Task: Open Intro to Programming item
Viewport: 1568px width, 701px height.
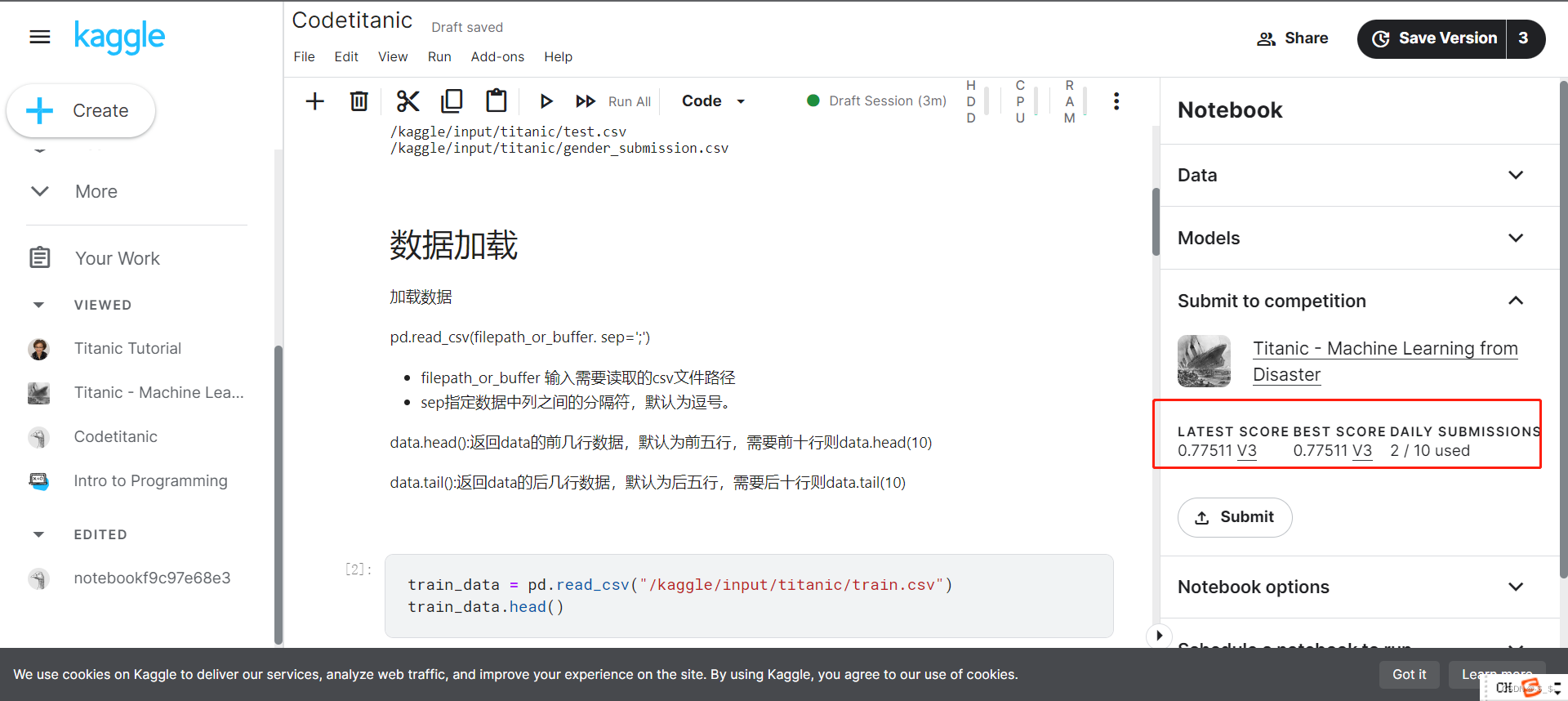Action: 150,480
